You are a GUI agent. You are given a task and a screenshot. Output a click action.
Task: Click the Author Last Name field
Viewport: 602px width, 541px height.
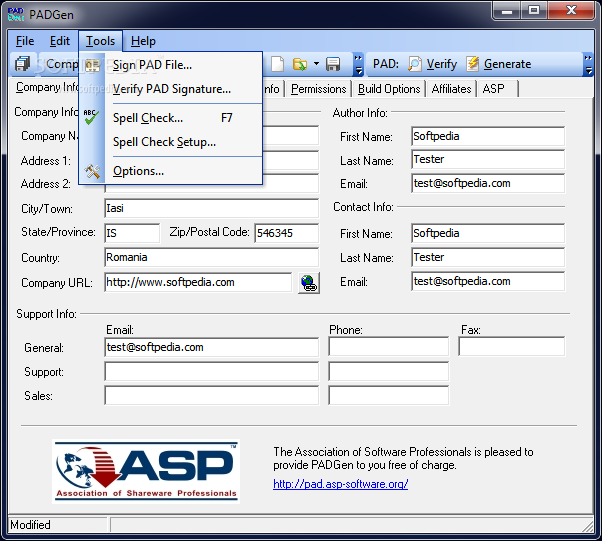click(488, 159)
